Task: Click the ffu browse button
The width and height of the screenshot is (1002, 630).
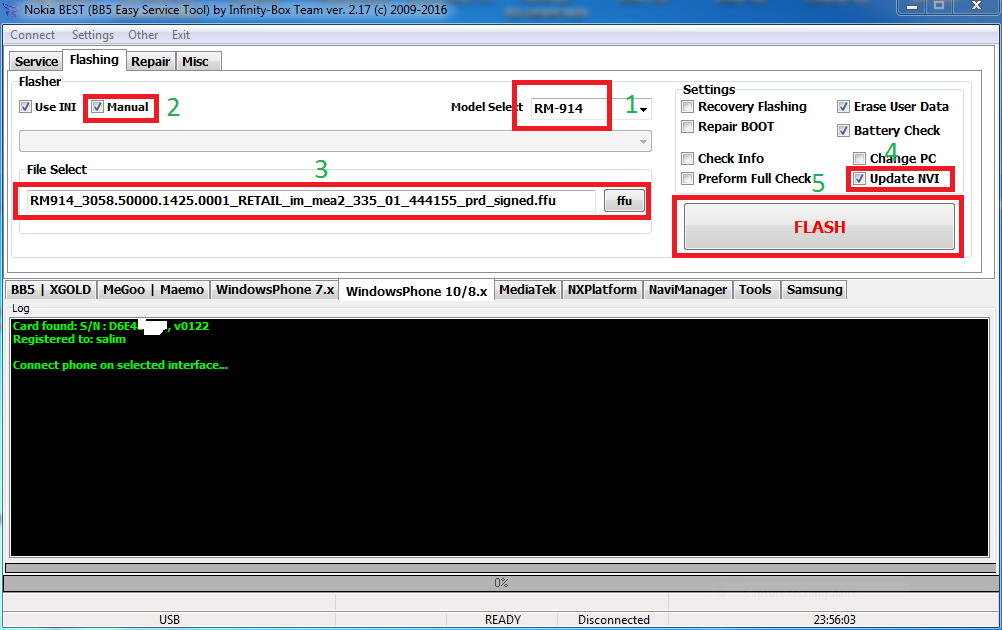Action: (624, 201)
